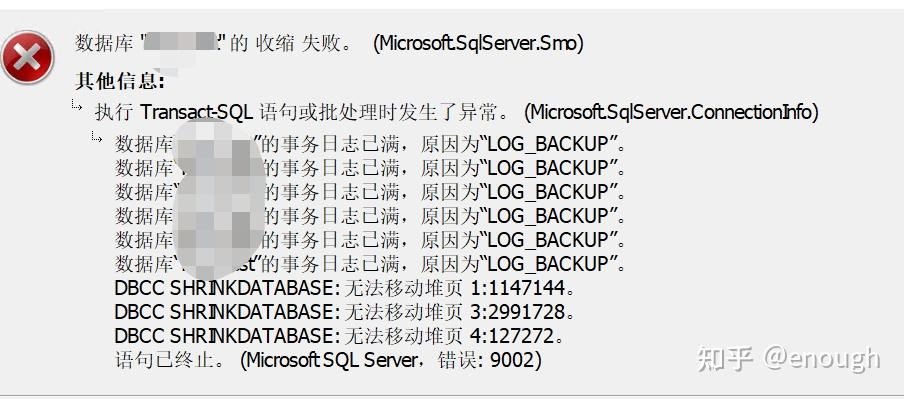
Task: Click the 知乎 watermark logo
Action: point(725,359)
